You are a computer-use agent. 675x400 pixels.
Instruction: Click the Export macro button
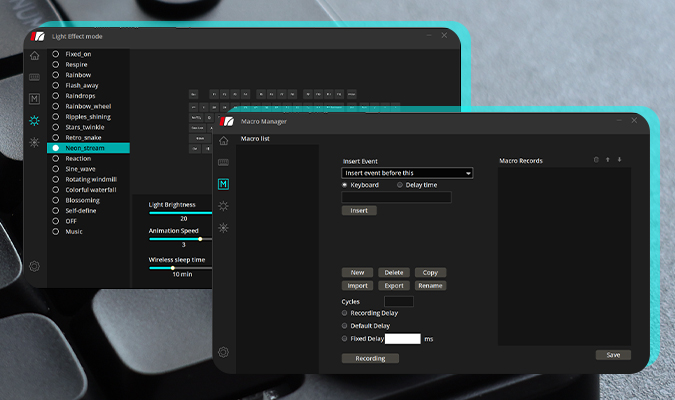point(394,285)
